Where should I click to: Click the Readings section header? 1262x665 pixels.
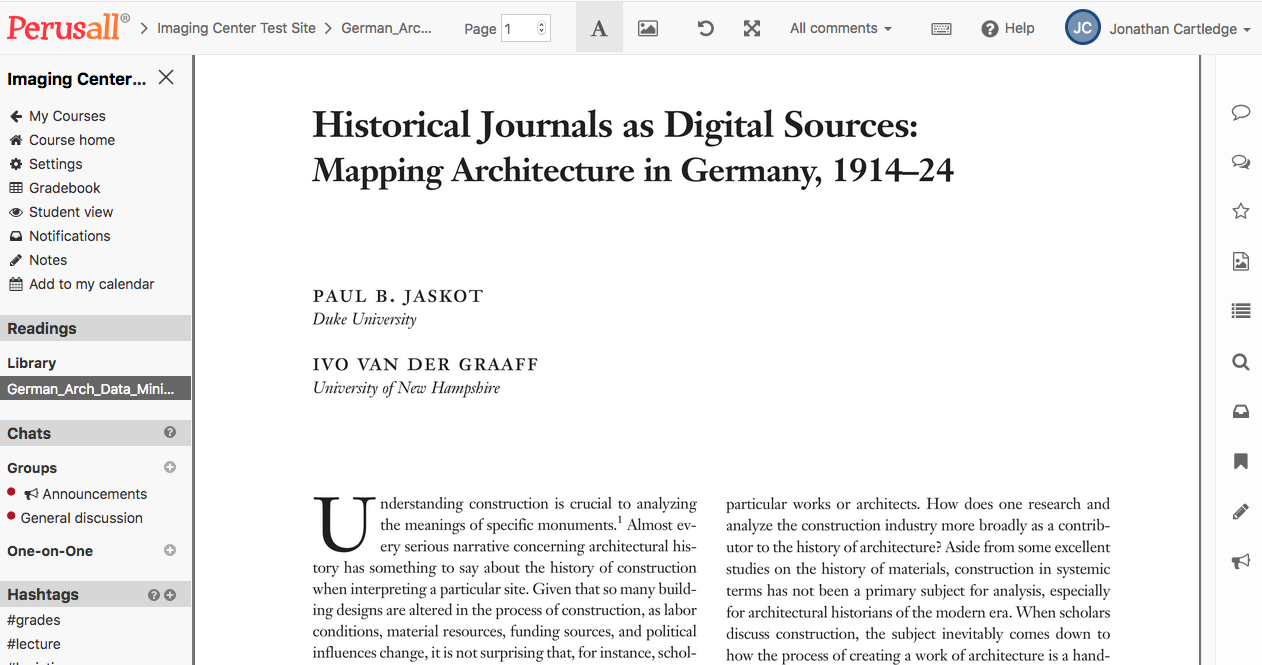(95, 328)
